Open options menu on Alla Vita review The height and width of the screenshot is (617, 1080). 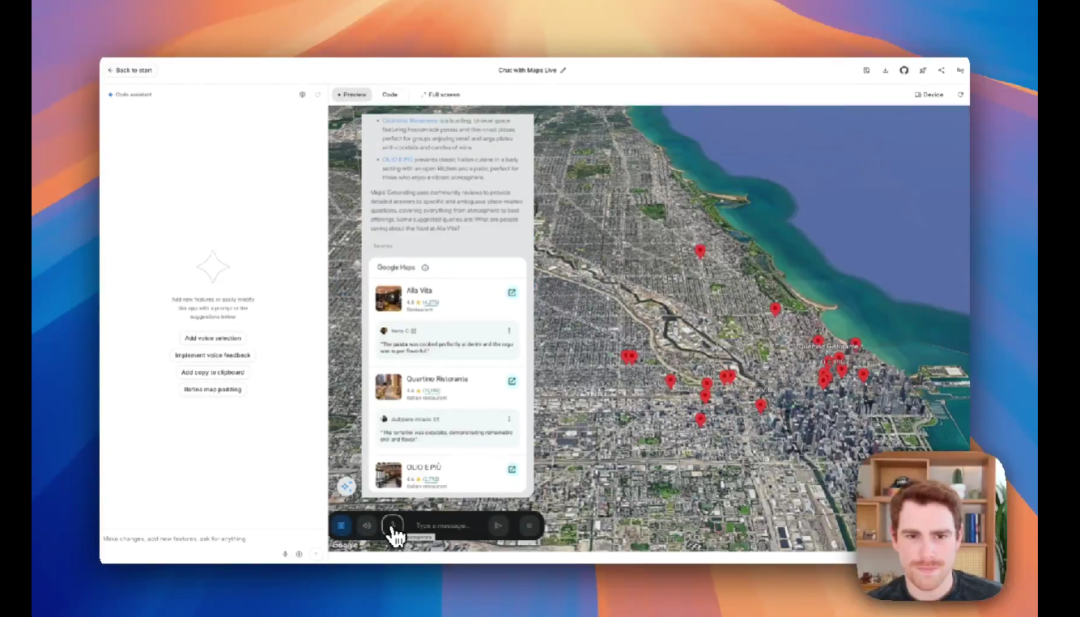point(509,331)
